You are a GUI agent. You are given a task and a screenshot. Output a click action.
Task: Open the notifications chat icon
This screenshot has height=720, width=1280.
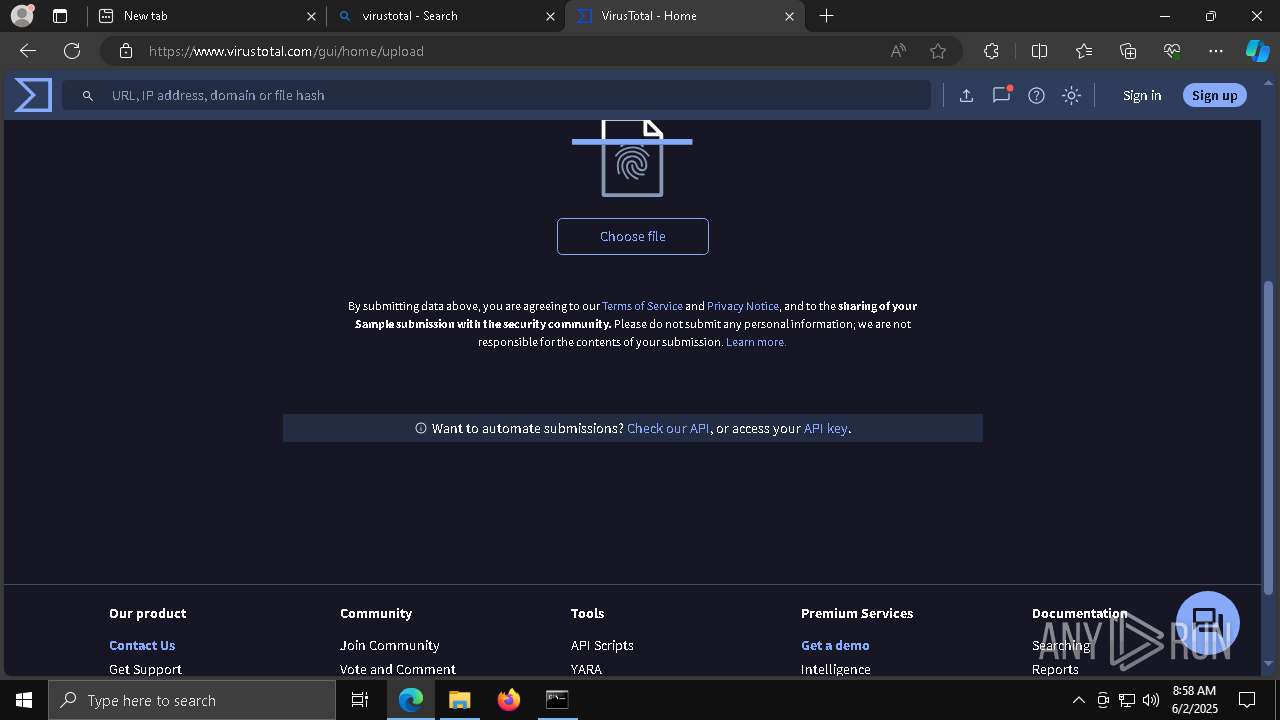(x=1001, y=95)
